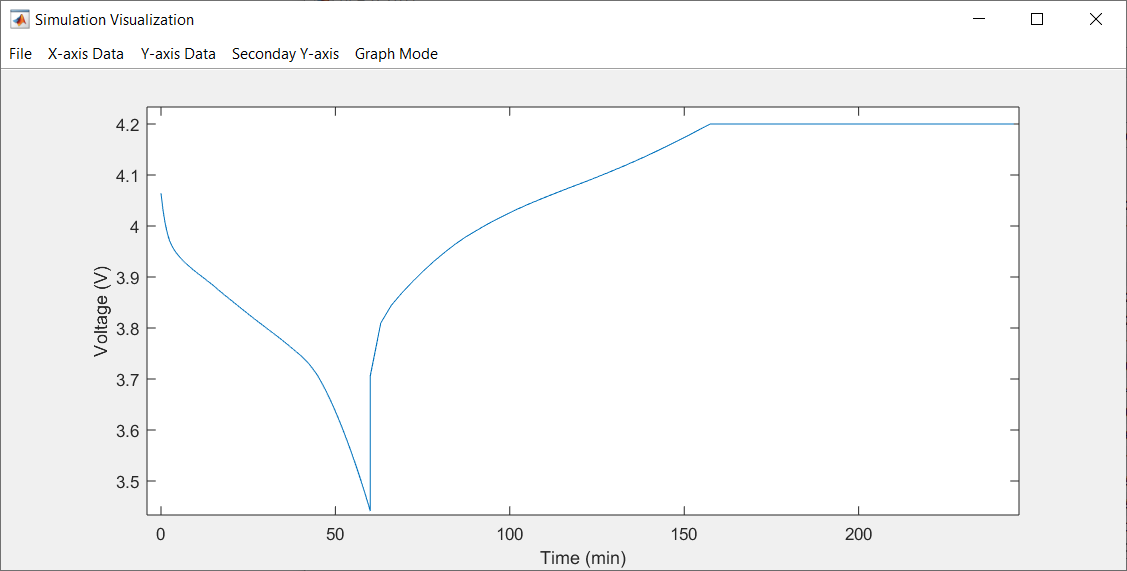Open the File menu
1127x571 pixels.
tap(20, 54)
